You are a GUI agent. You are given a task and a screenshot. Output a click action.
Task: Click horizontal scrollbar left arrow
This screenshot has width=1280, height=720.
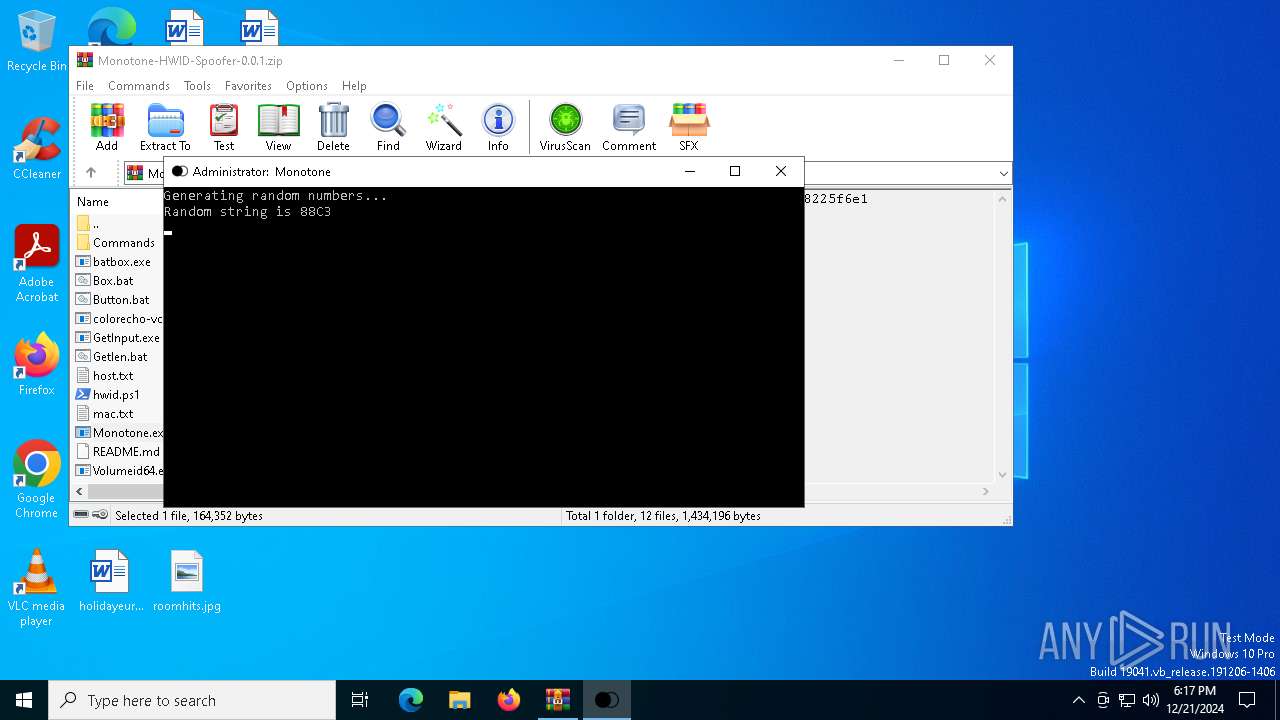tap(80, 492)
